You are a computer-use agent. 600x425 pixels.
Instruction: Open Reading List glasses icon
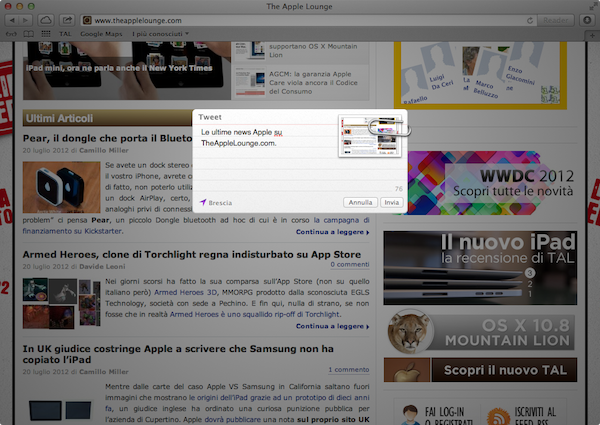click(x=11, y=34)
